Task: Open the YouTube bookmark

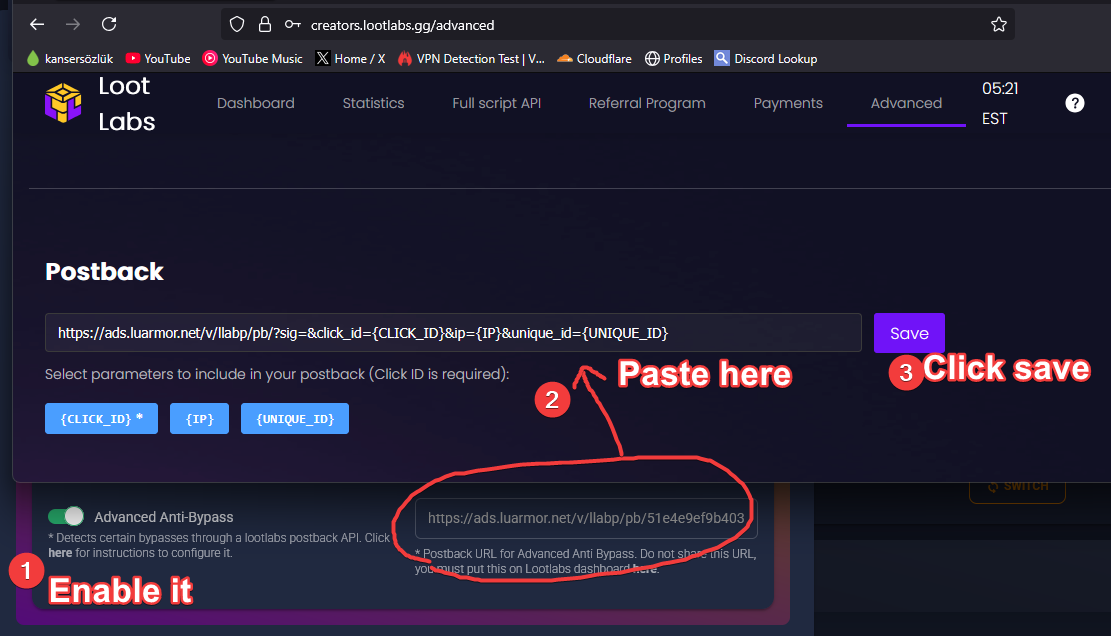Action: (158, 59)
